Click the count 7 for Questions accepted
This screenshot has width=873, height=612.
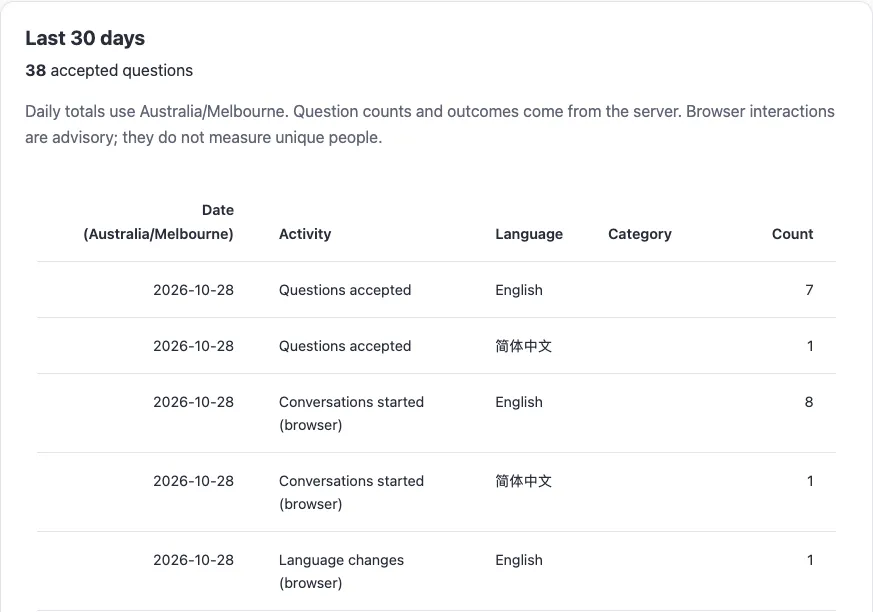[x=809, y=290]
